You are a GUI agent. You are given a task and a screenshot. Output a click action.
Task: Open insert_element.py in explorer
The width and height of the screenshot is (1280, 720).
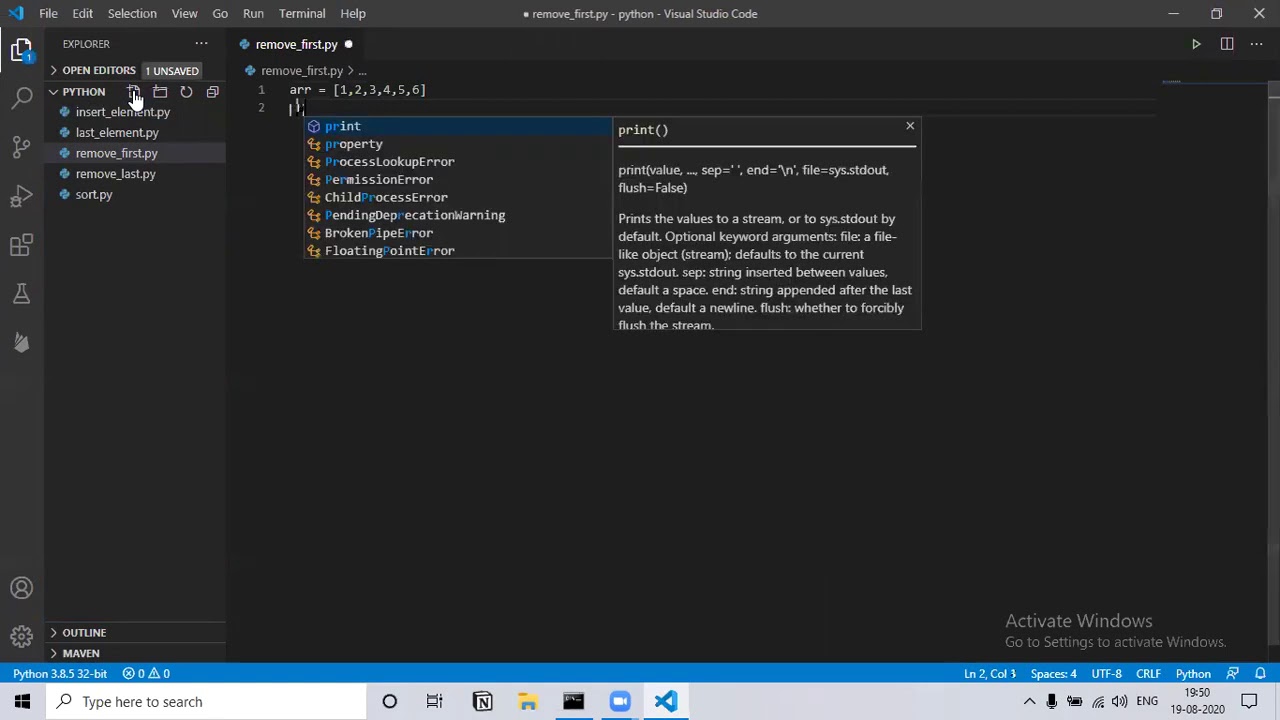point(123,112)
